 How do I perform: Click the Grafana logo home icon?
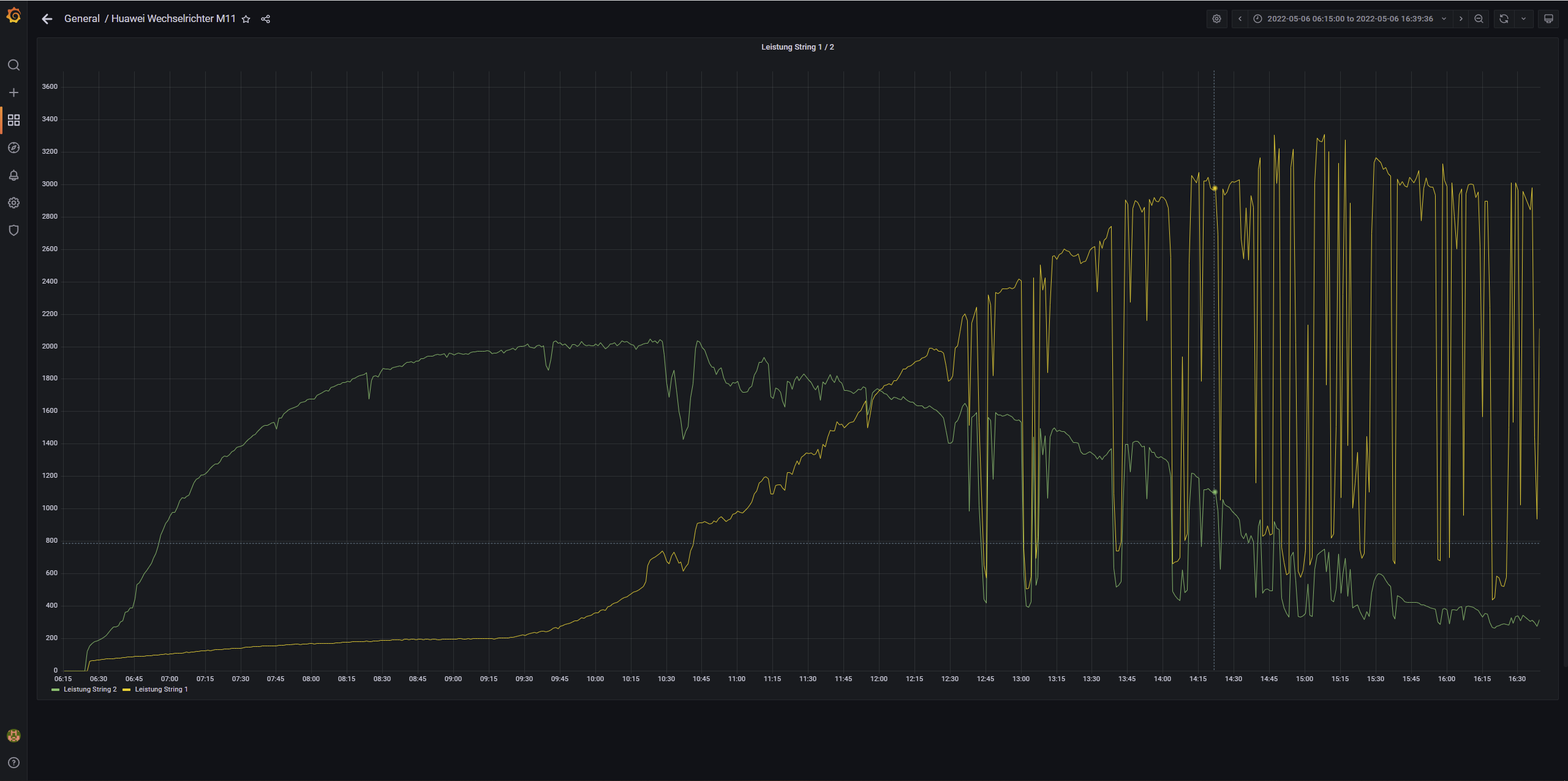click(13, 16)
